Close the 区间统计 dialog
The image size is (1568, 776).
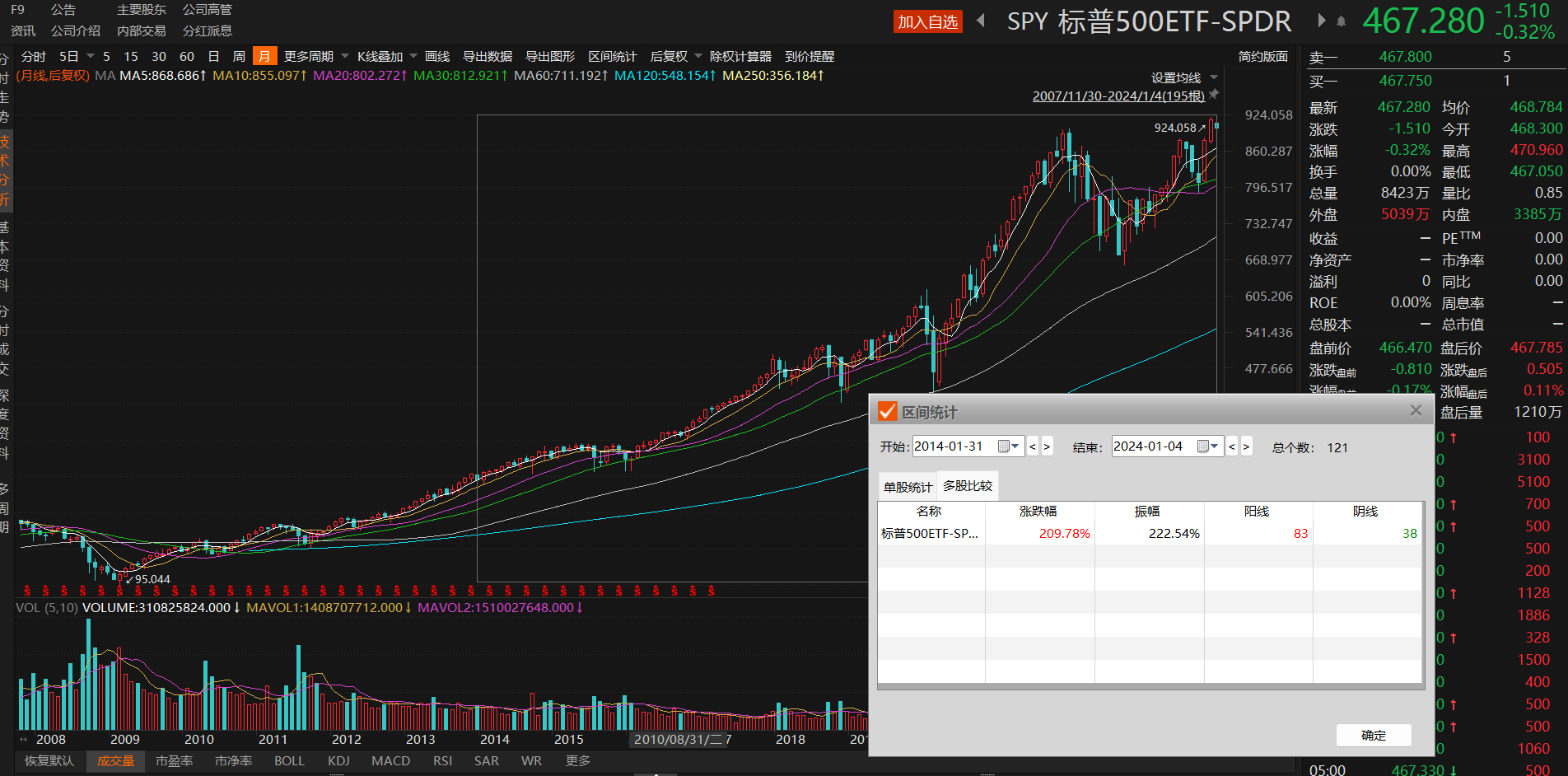coord(1416,410)
